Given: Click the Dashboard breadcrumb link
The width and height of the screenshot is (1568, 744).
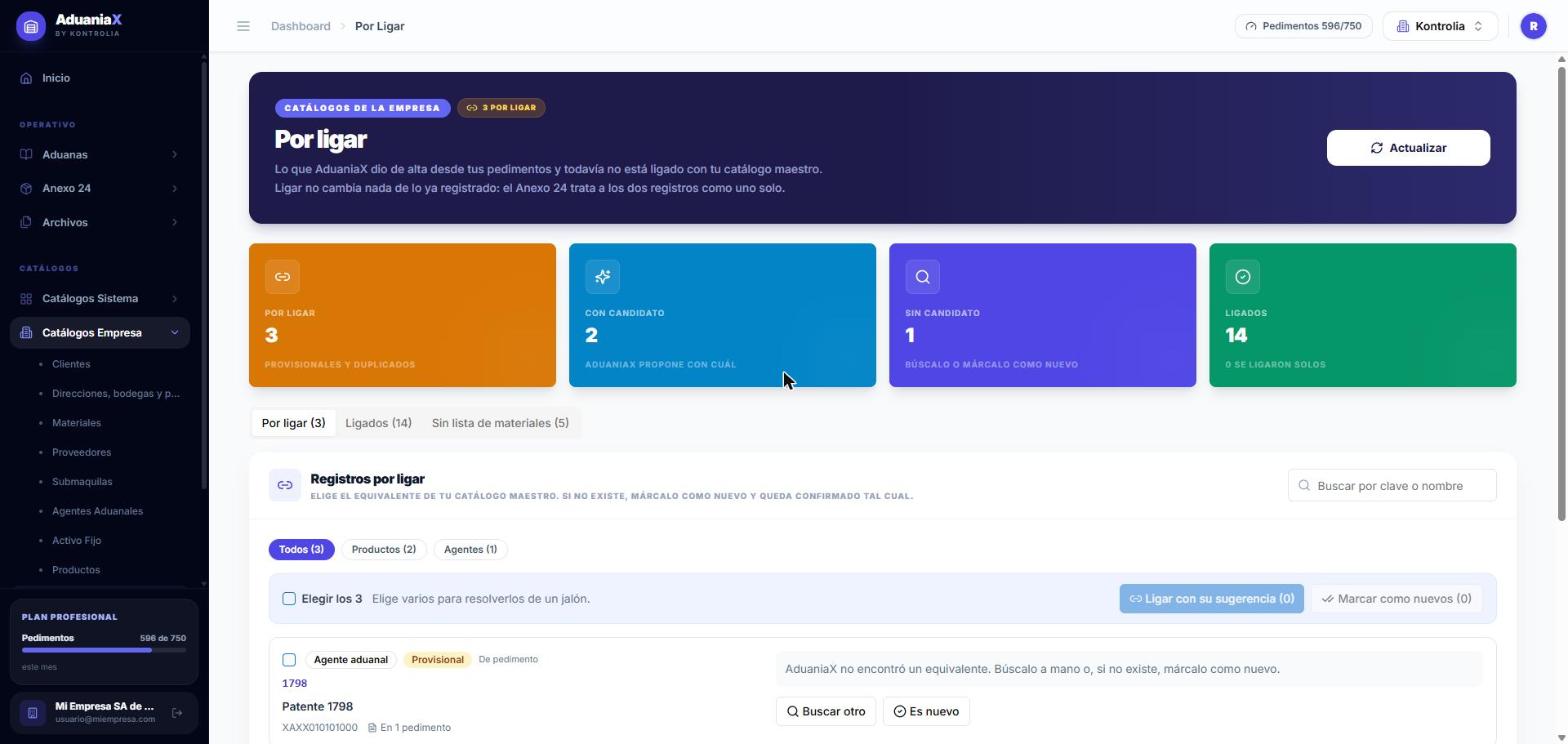Looking at the screenshot, I should [300, 26].
